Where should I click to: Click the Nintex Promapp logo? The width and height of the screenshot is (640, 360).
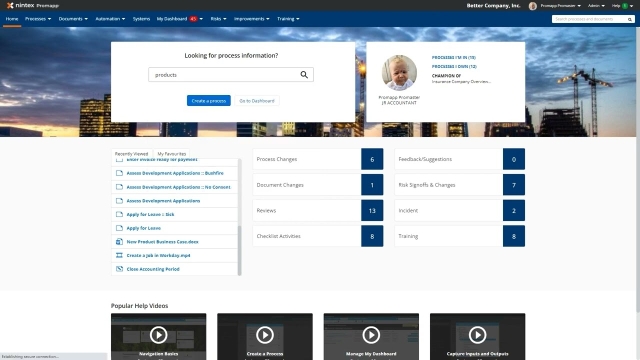(33, 5)
